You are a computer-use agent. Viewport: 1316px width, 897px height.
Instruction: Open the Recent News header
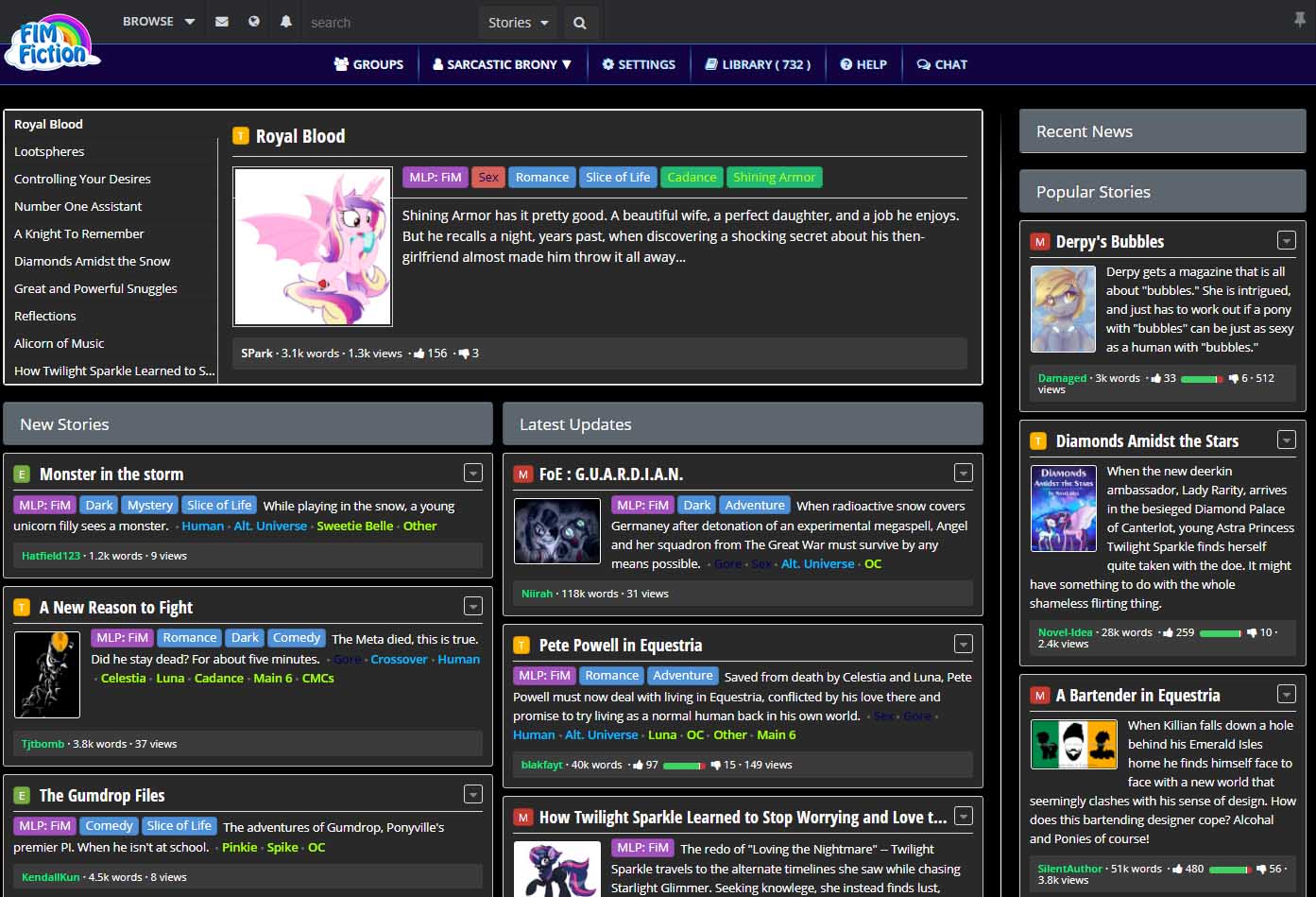[1163, 131]
